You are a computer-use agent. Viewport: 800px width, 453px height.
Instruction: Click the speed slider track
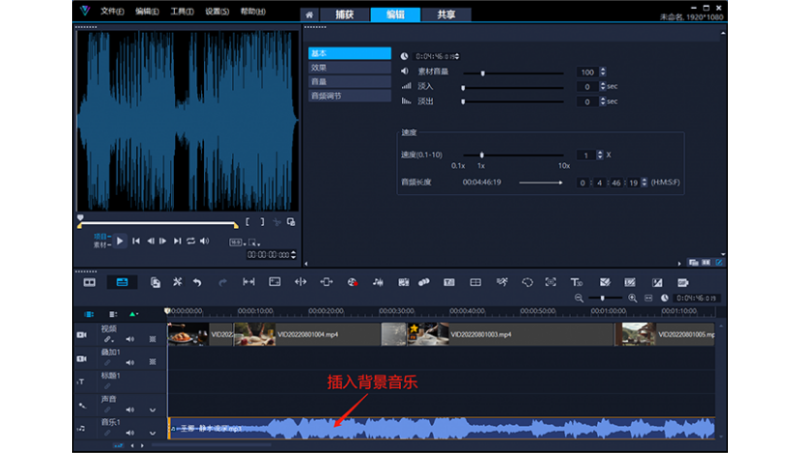(x=513, y=155)
